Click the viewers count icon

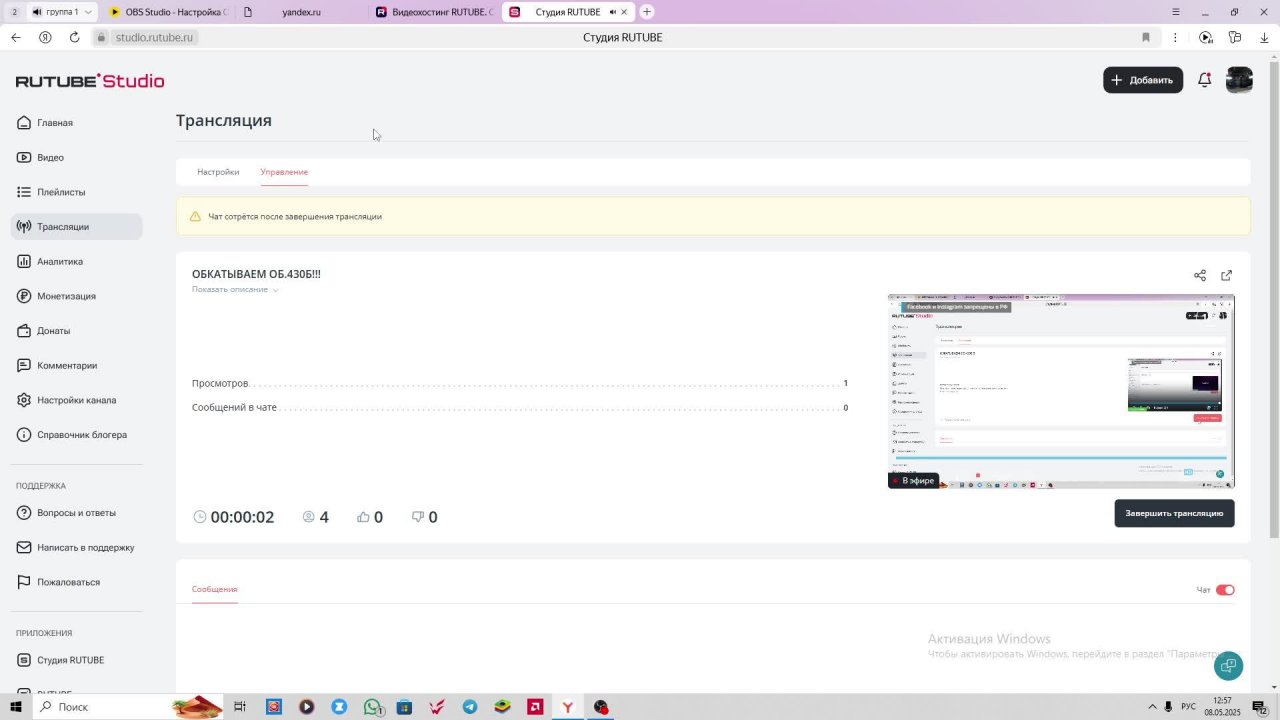[308, 517]
